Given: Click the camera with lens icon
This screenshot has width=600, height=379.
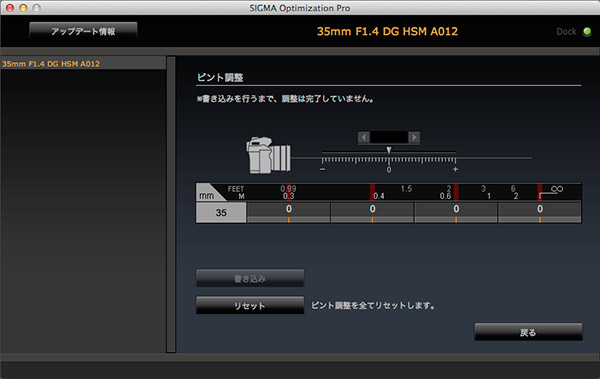Looking at the screenshot, I should tap(268, 155).
